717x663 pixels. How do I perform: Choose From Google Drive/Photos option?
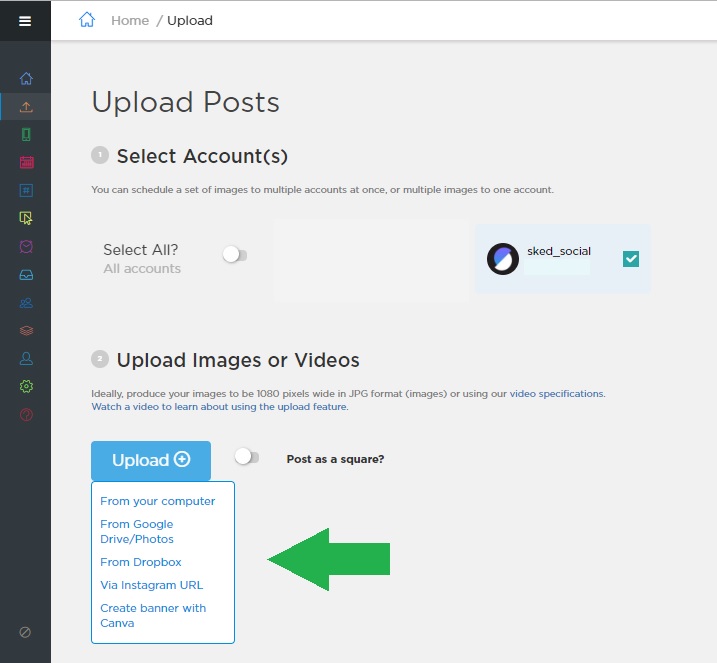tap(137, 531)
